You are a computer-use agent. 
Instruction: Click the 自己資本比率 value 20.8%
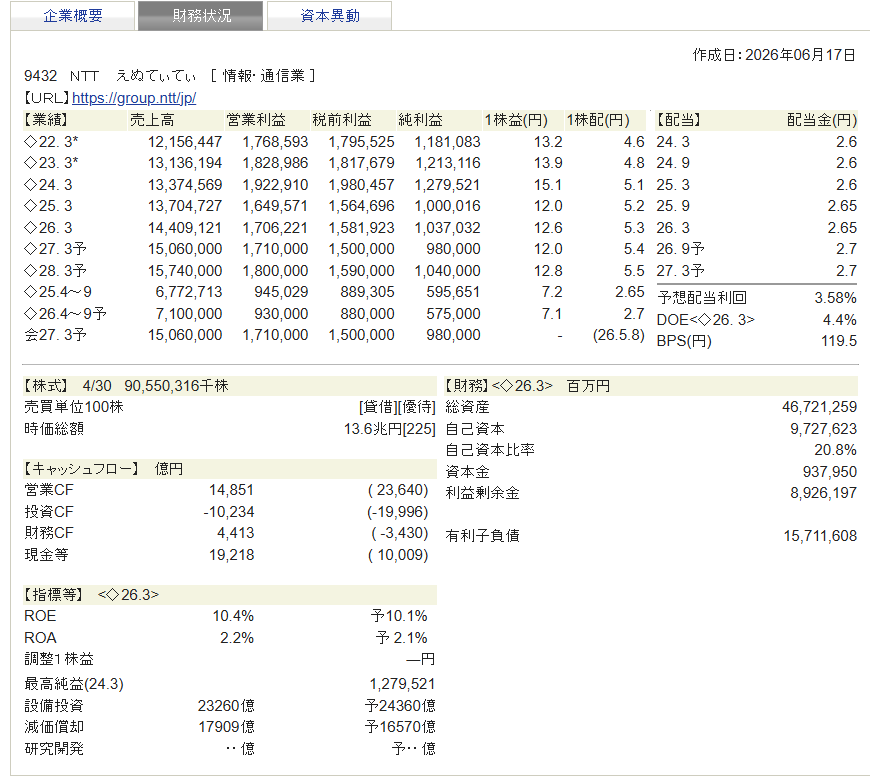pos(836,450)
